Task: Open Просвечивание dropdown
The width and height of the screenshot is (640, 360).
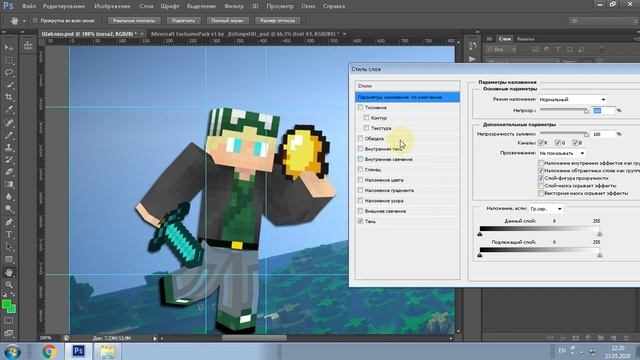Action: point(561,153)
